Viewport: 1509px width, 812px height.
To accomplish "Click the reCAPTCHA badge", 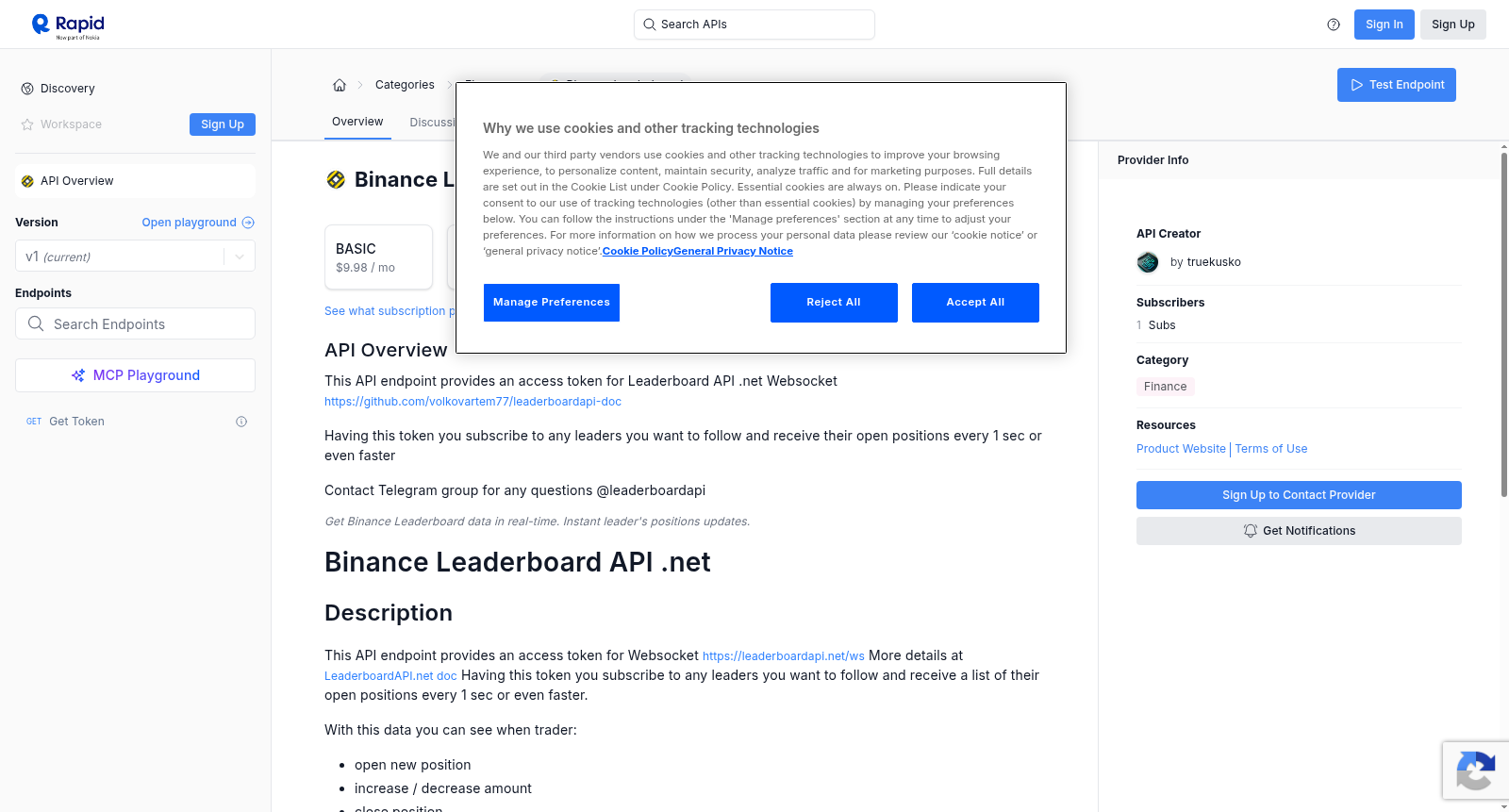I will 1475,771.
